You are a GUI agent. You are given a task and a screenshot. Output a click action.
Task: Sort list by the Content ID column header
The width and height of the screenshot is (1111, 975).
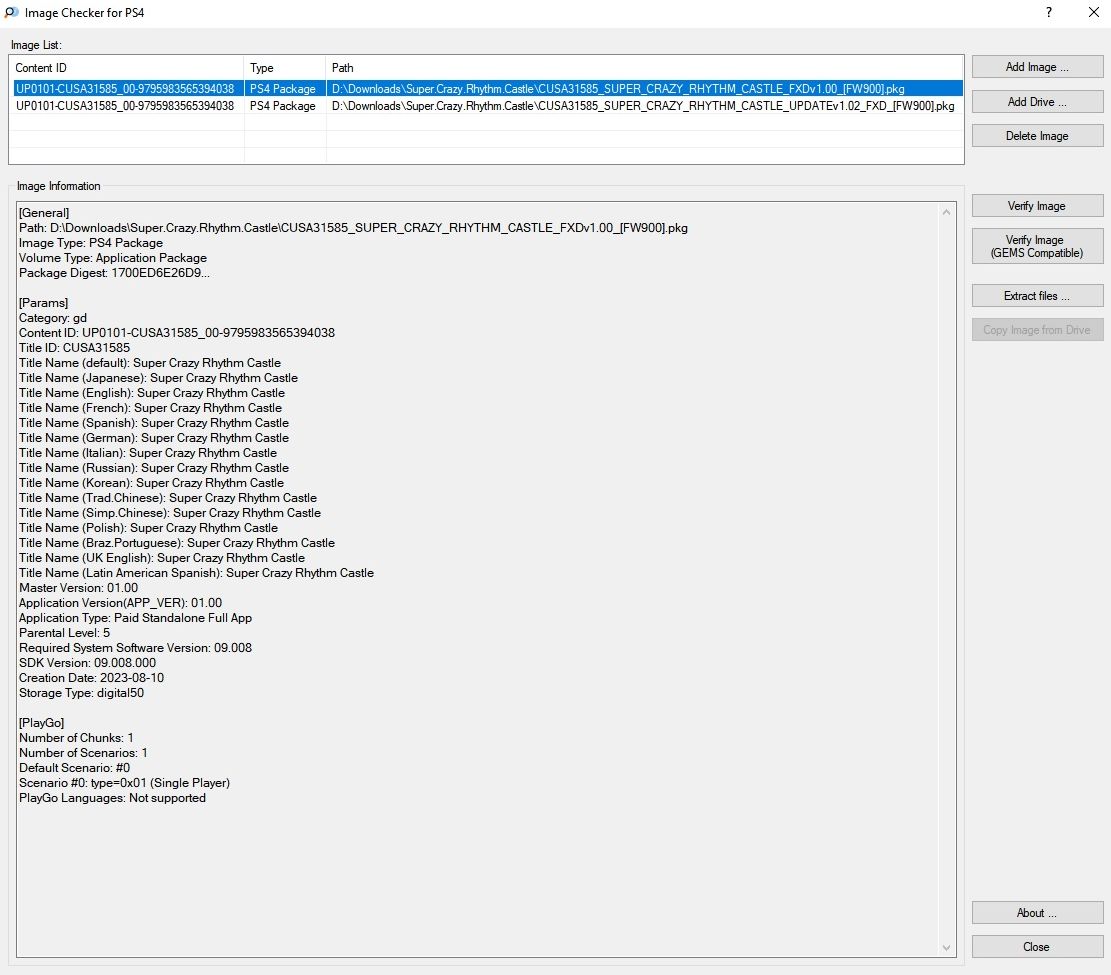pyautogui.click(x=126, y=68)
